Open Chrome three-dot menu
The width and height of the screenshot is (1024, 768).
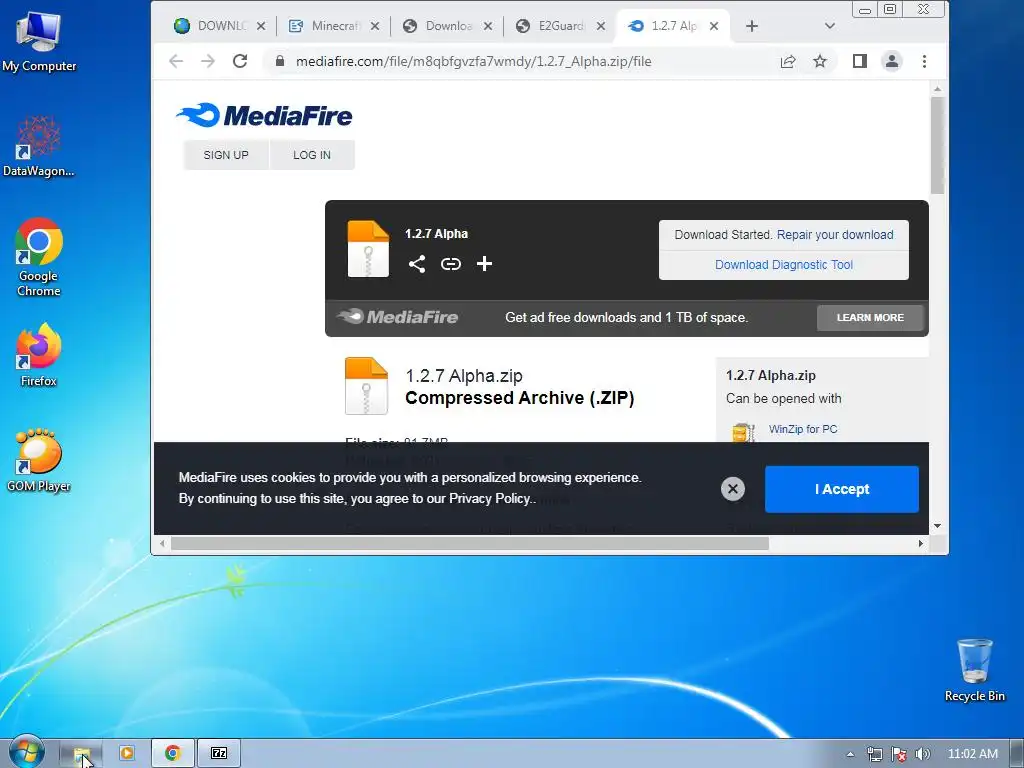[924, 61]
